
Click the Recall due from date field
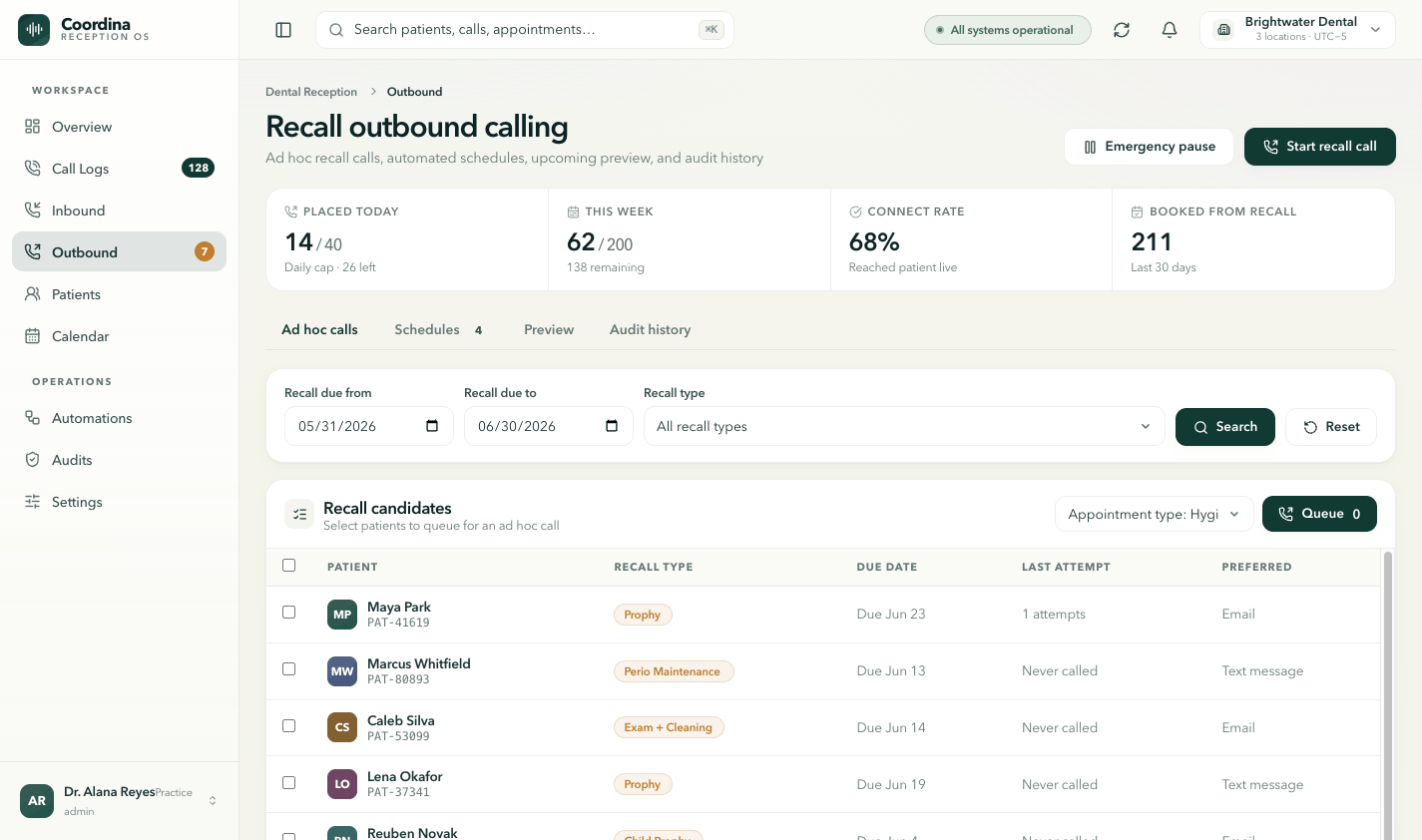point(369,426)
